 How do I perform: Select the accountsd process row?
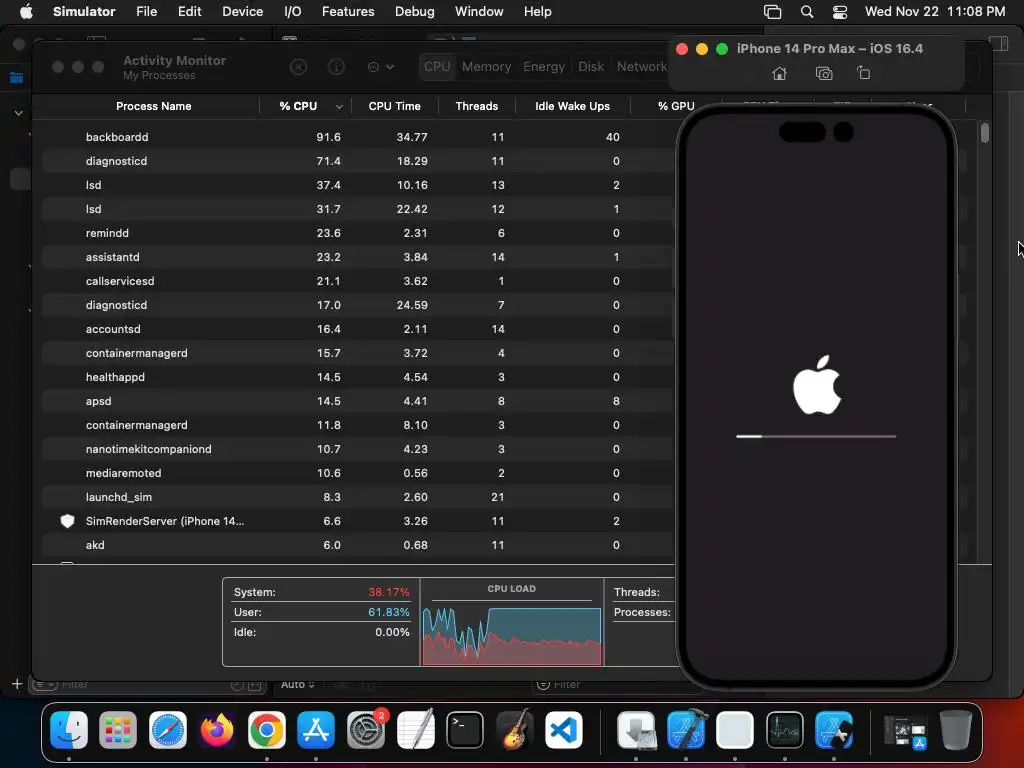coord(358,329)
